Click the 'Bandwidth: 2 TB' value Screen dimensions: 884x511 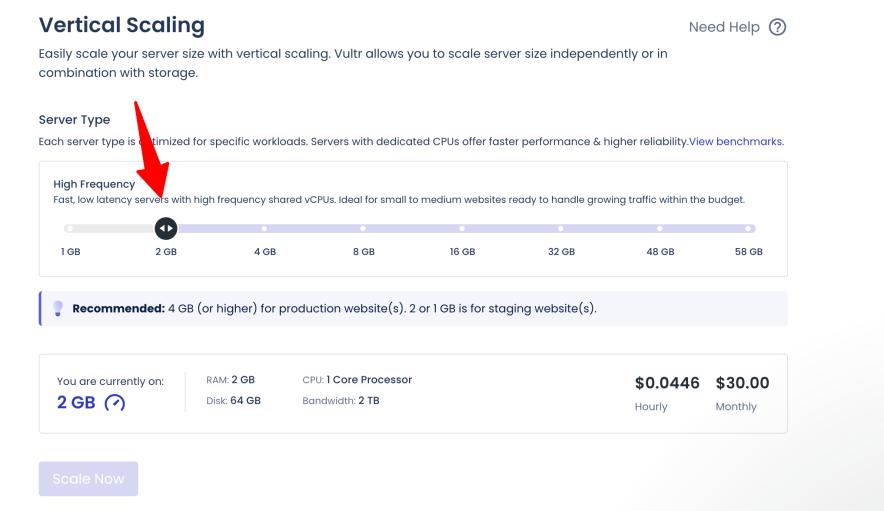(341, 400)
